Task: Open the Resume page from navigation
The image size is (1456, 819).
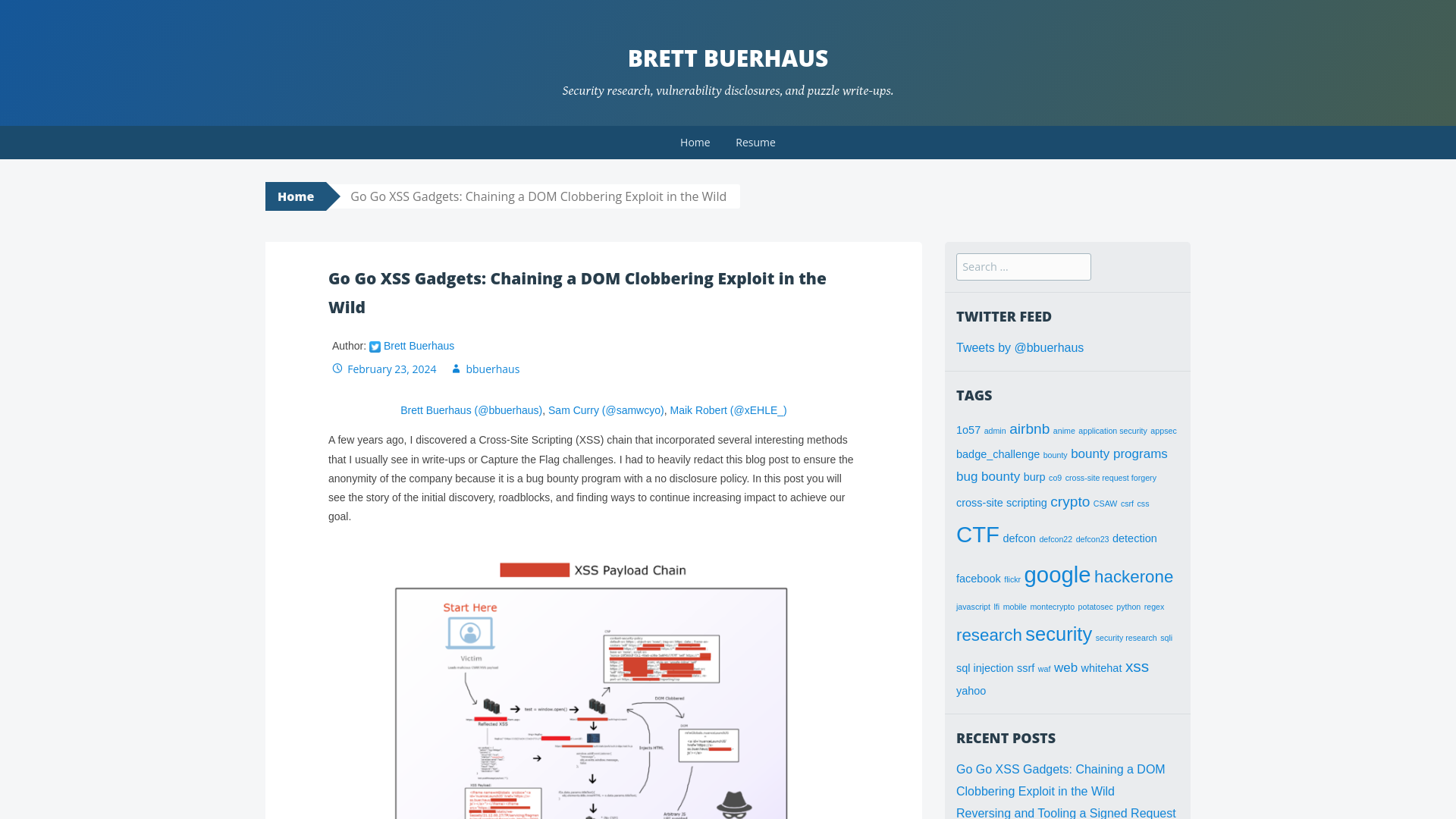Action: point(755,142)
